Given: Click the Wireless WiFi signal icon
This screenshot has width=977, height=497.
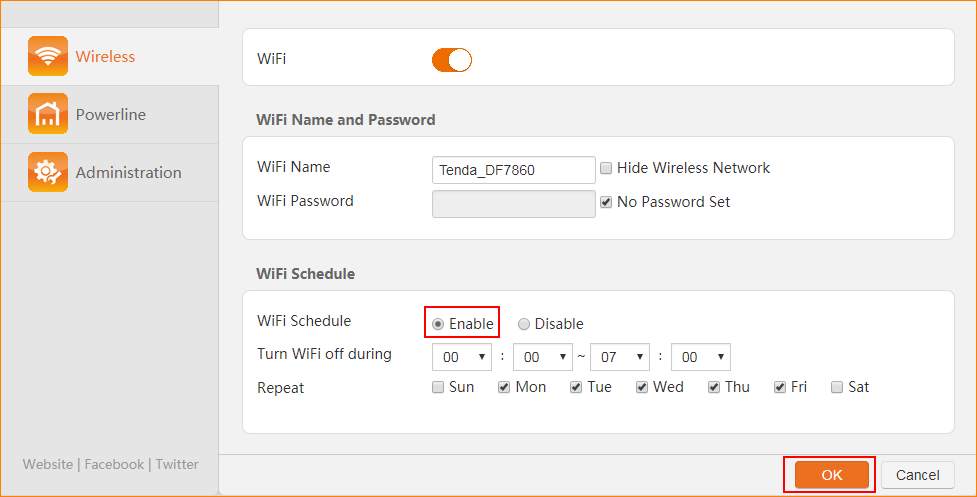Looking at the screenshot, I should tap(48, 57).
